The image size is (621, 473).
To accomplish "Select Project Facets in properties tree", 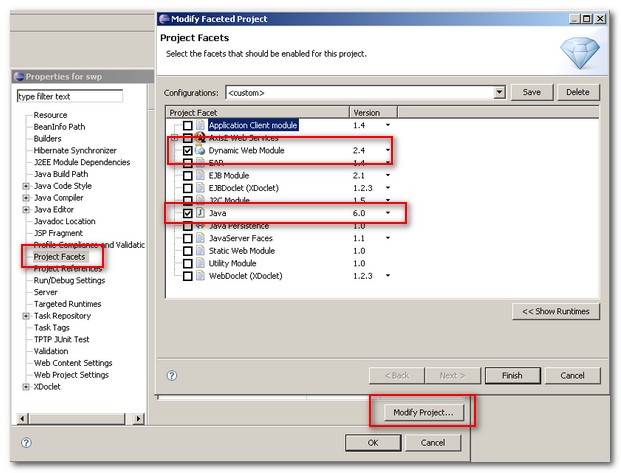I will (59, 257).
